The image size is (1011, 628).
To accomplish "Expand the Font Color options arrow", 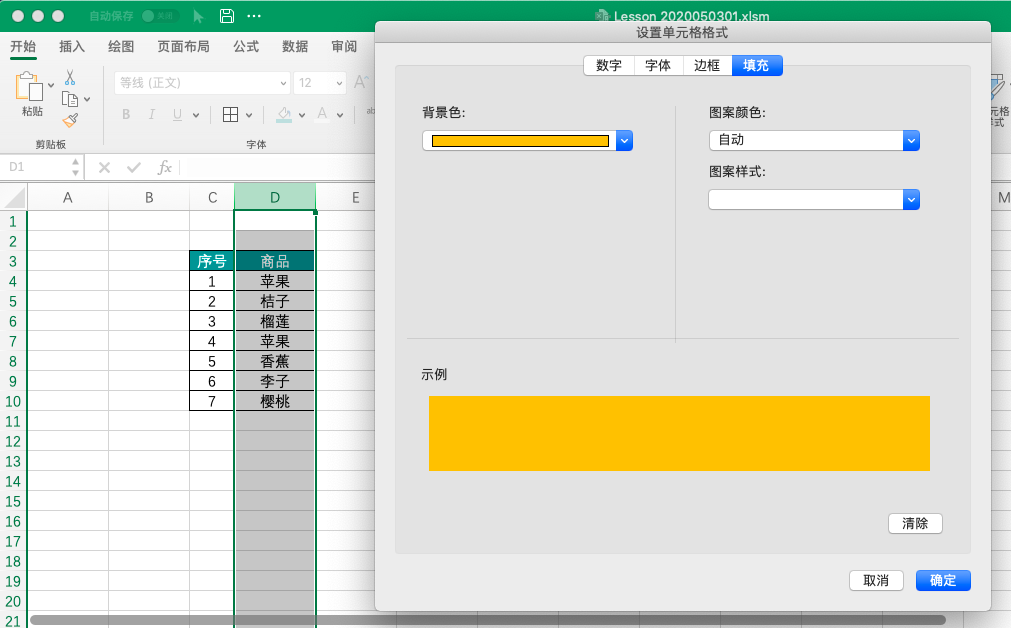I will pyautogui.click(x=340, y=115).
